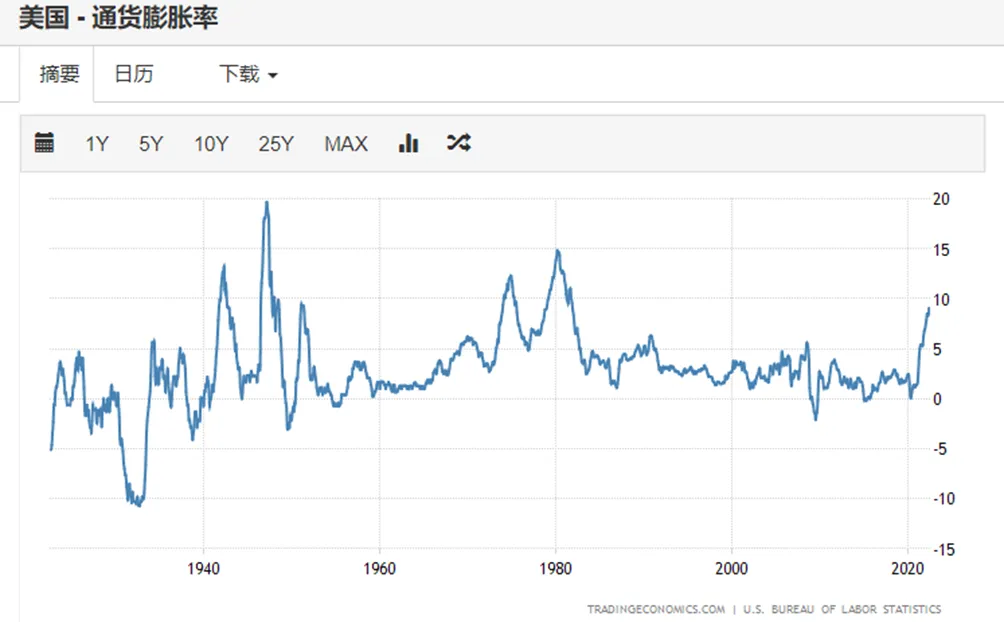The image size is (1004, 622).
Task: Show the MAX time range
Action: pyautogui.click(x=346, y=143)
